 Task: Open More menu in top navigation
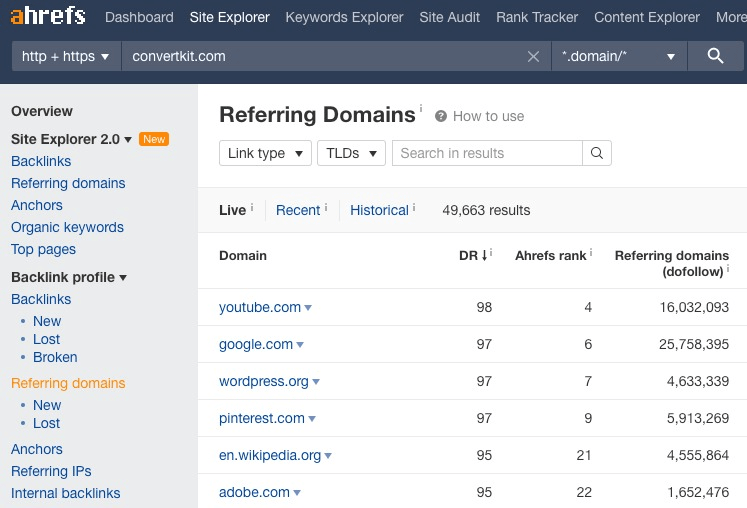[731, 17]
